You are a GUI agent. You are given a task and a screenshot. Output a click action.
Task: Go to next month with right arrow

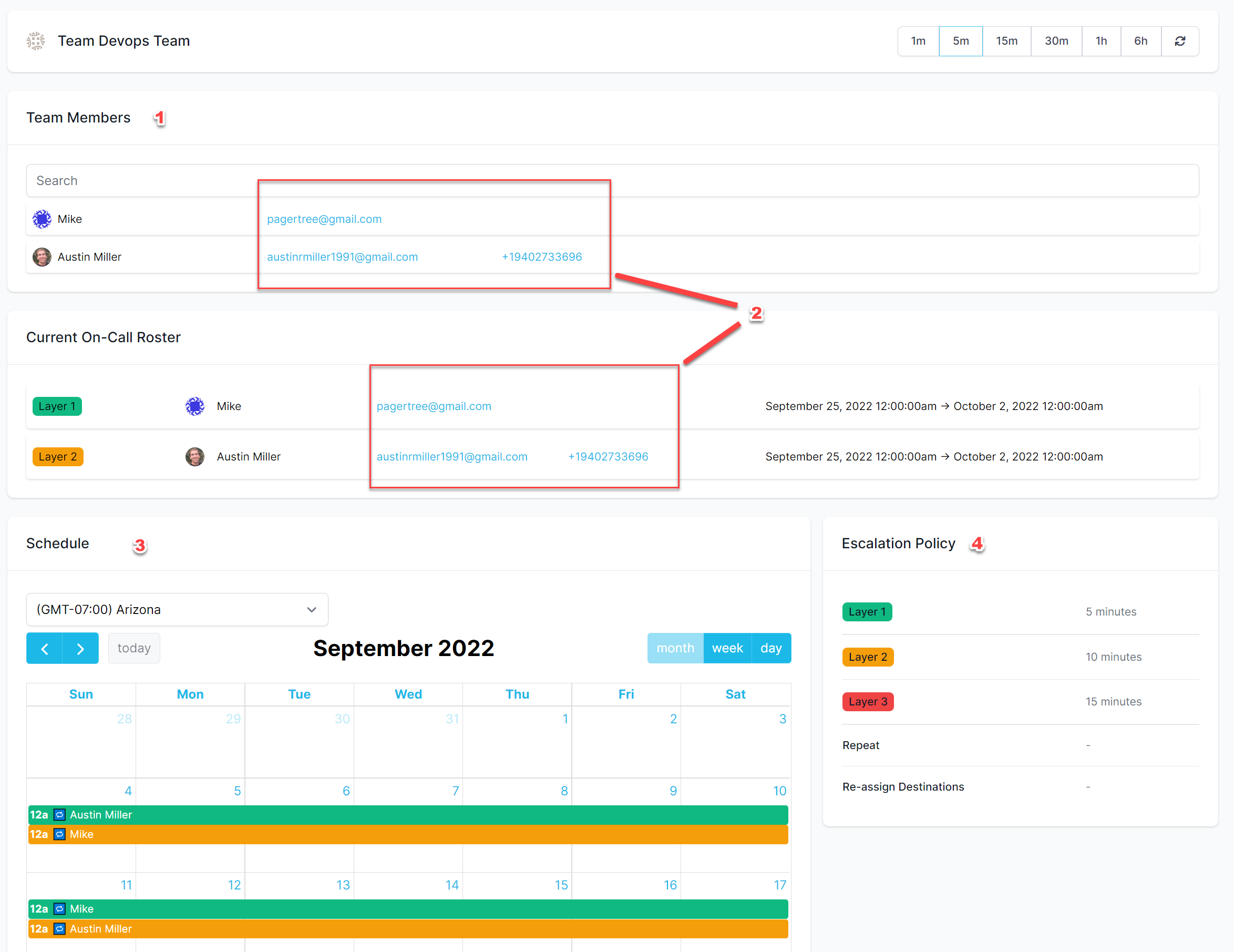click(x=80, y=648)
